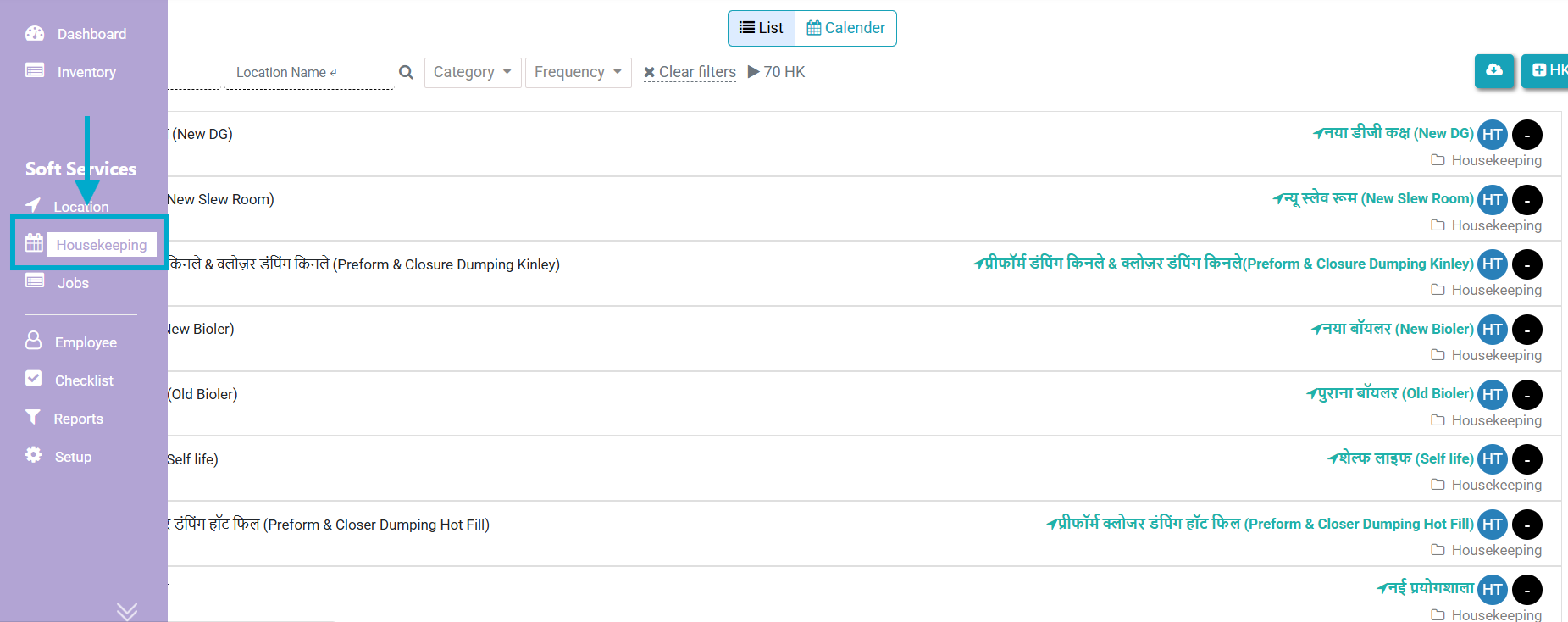
Task: Expand the 70 HK disclosure triangle
Action: point(753,72)
